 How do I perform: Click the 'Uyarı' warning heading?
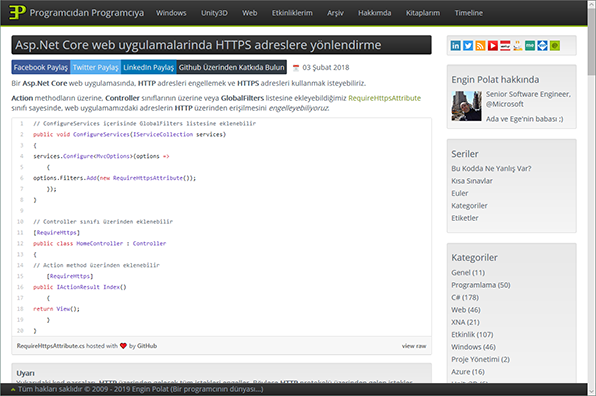point(25,373)
